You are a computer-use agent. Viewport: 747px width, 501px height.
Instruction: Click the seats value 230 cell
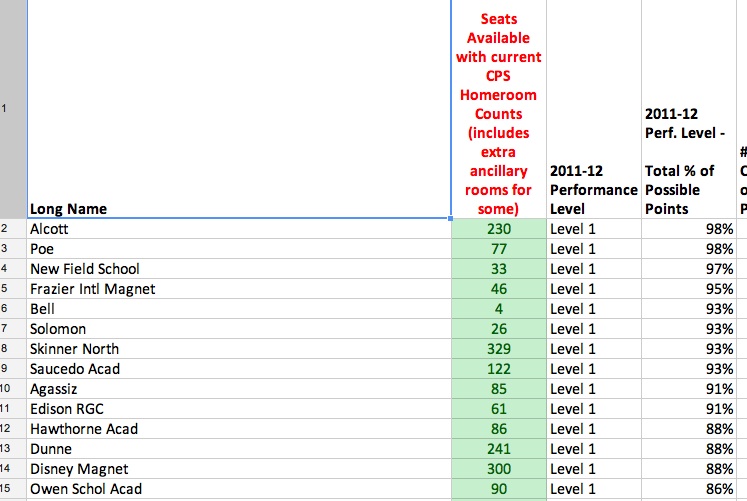point(499,229)
